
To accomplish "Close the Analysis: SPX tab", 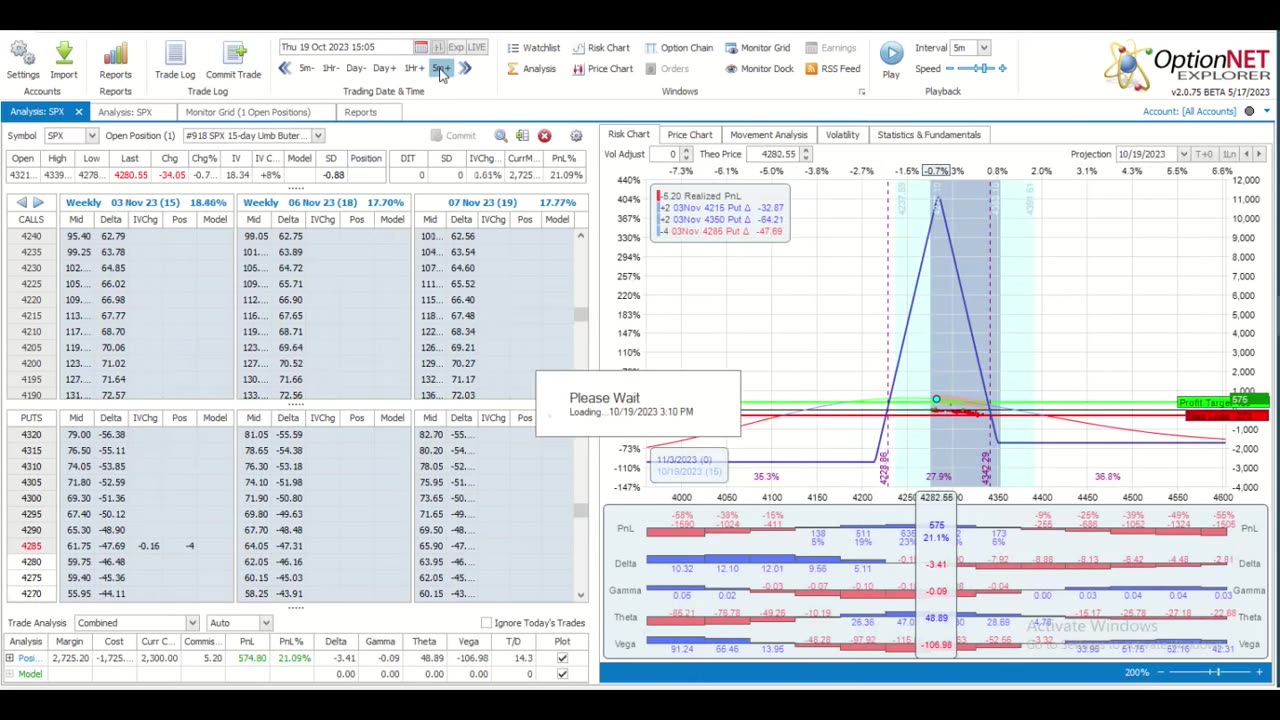I will pos(78,112).
